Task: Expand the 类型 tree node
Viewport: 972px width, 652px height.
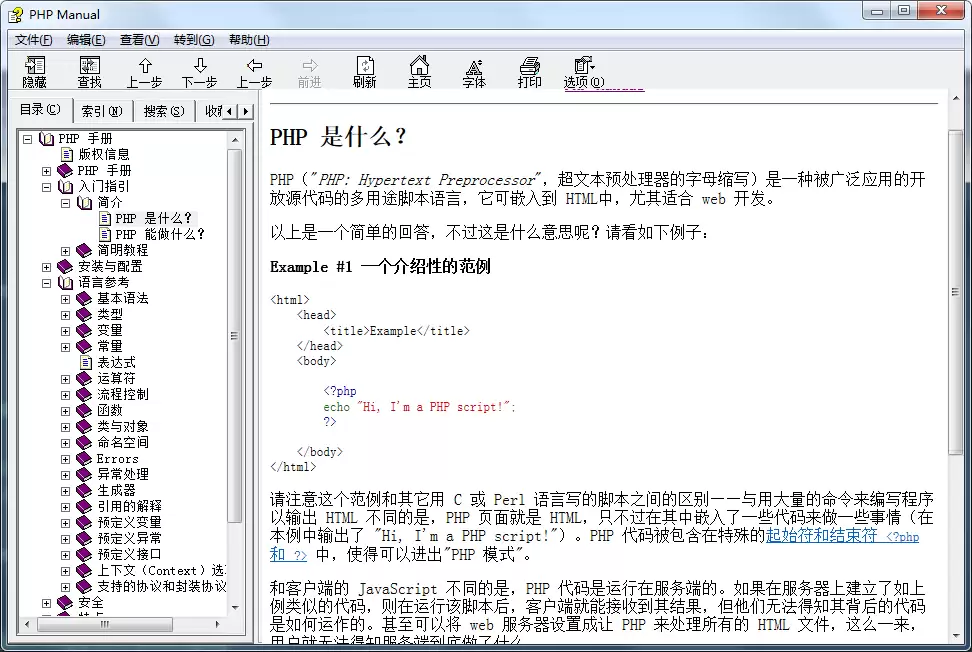Action: (x=65, y=315)
